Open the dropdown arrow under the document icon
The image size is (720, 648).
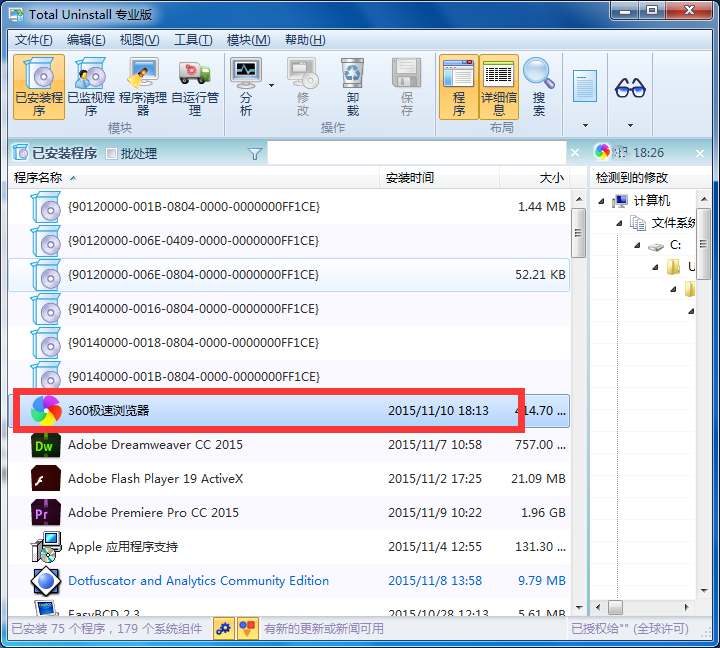(585, 126)
